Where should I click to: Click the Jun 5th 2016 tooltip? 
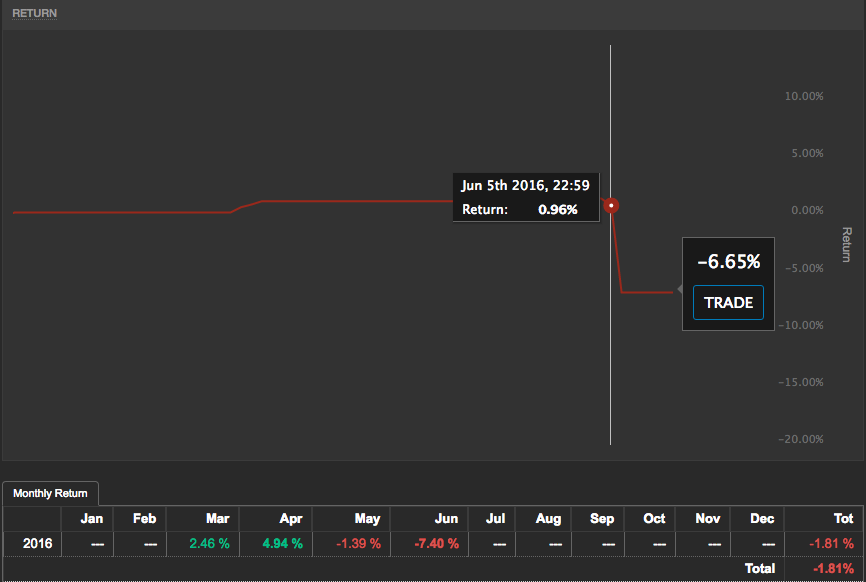(525, 197)
